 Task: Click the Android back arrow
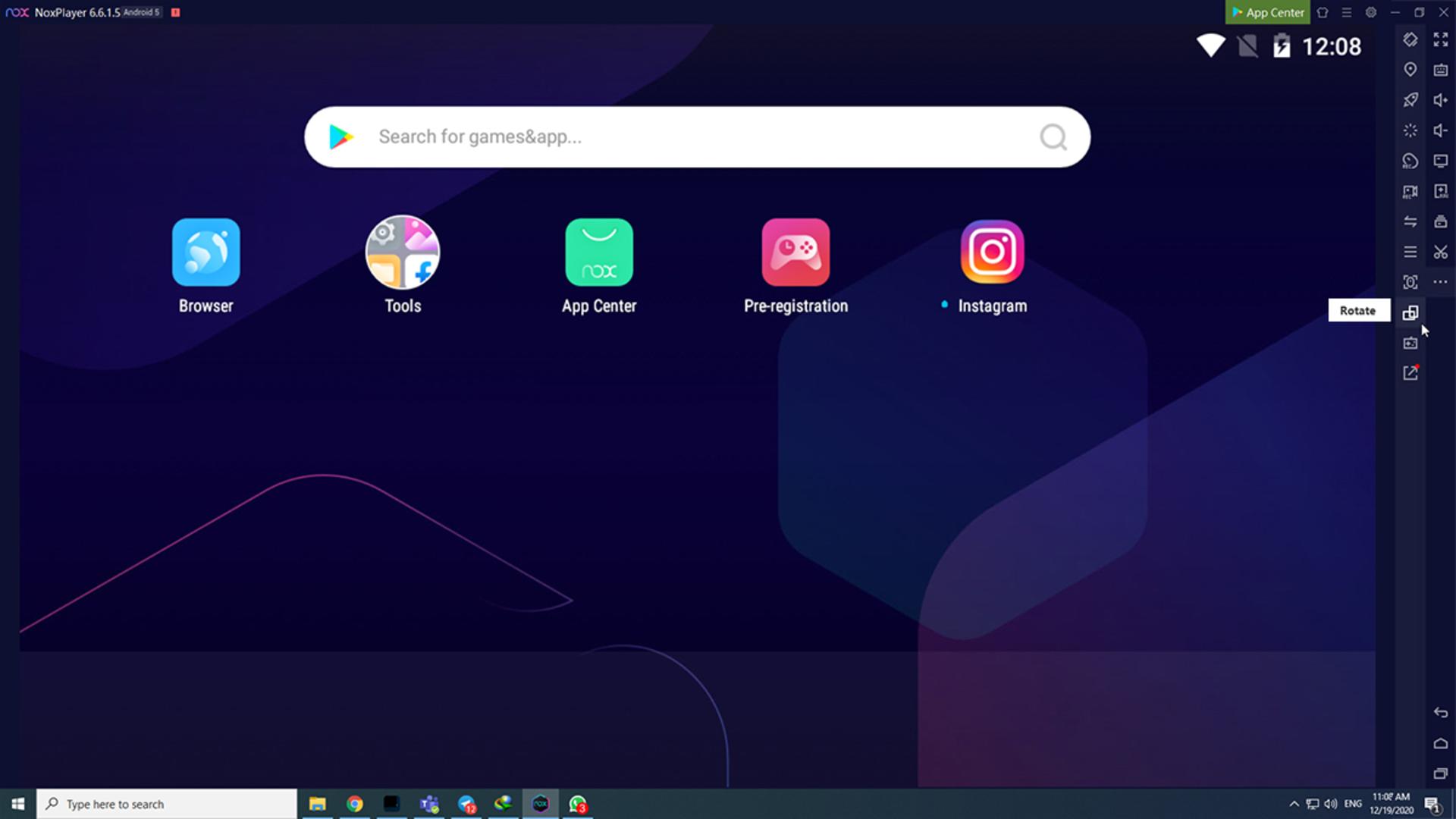1441,713
